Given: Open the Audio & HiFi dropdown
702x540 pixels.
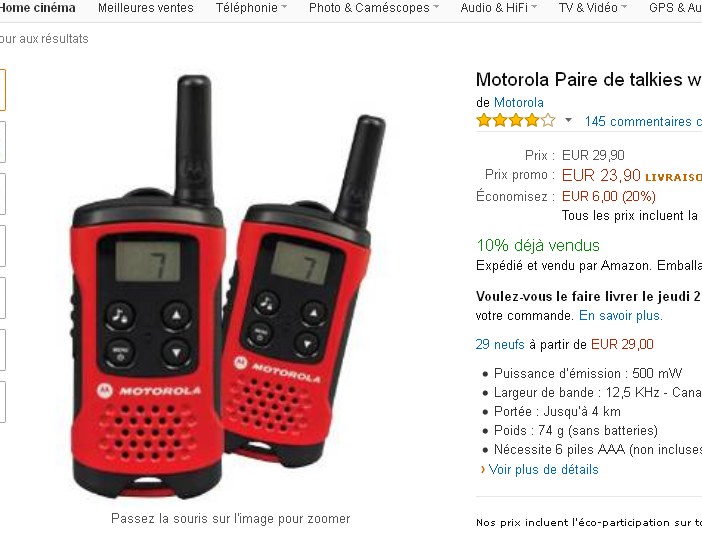Looking at the screenshot, I should coord(498,8).
